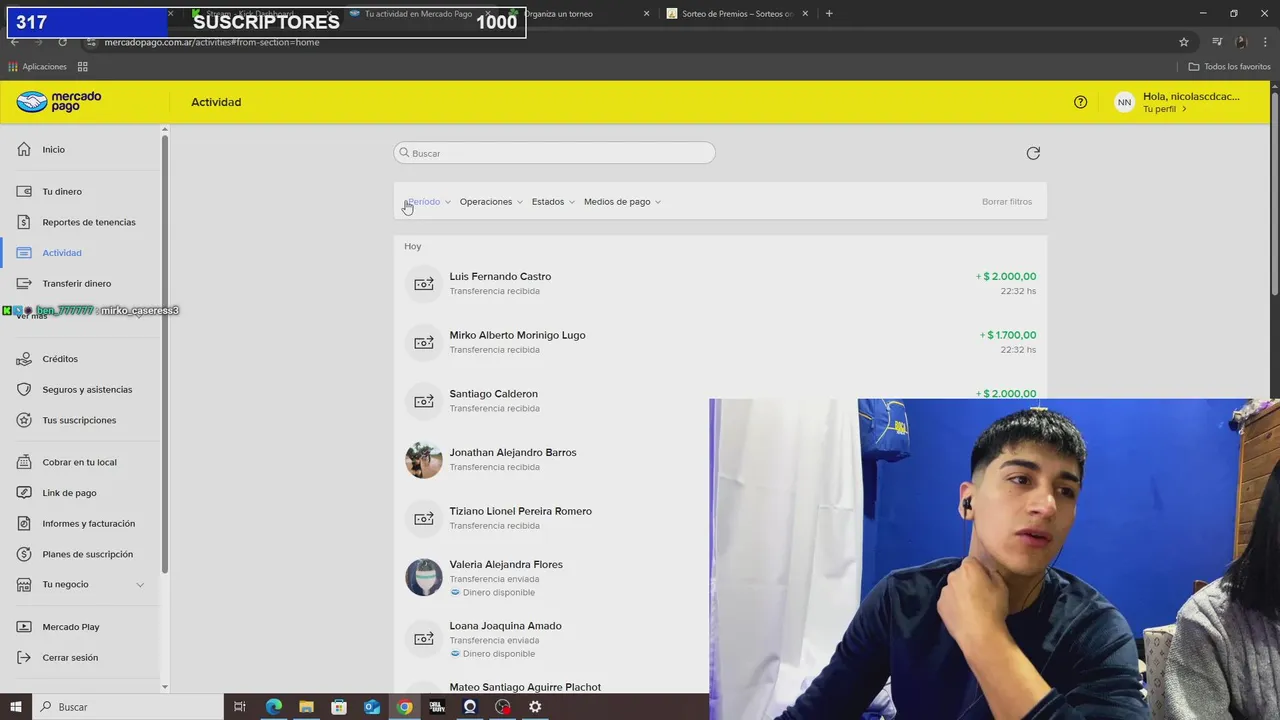Image resolution: width=1280 pixels, height=720 pixels.
Task: Open the Período filter dropdown
Action: click(429, 202)
